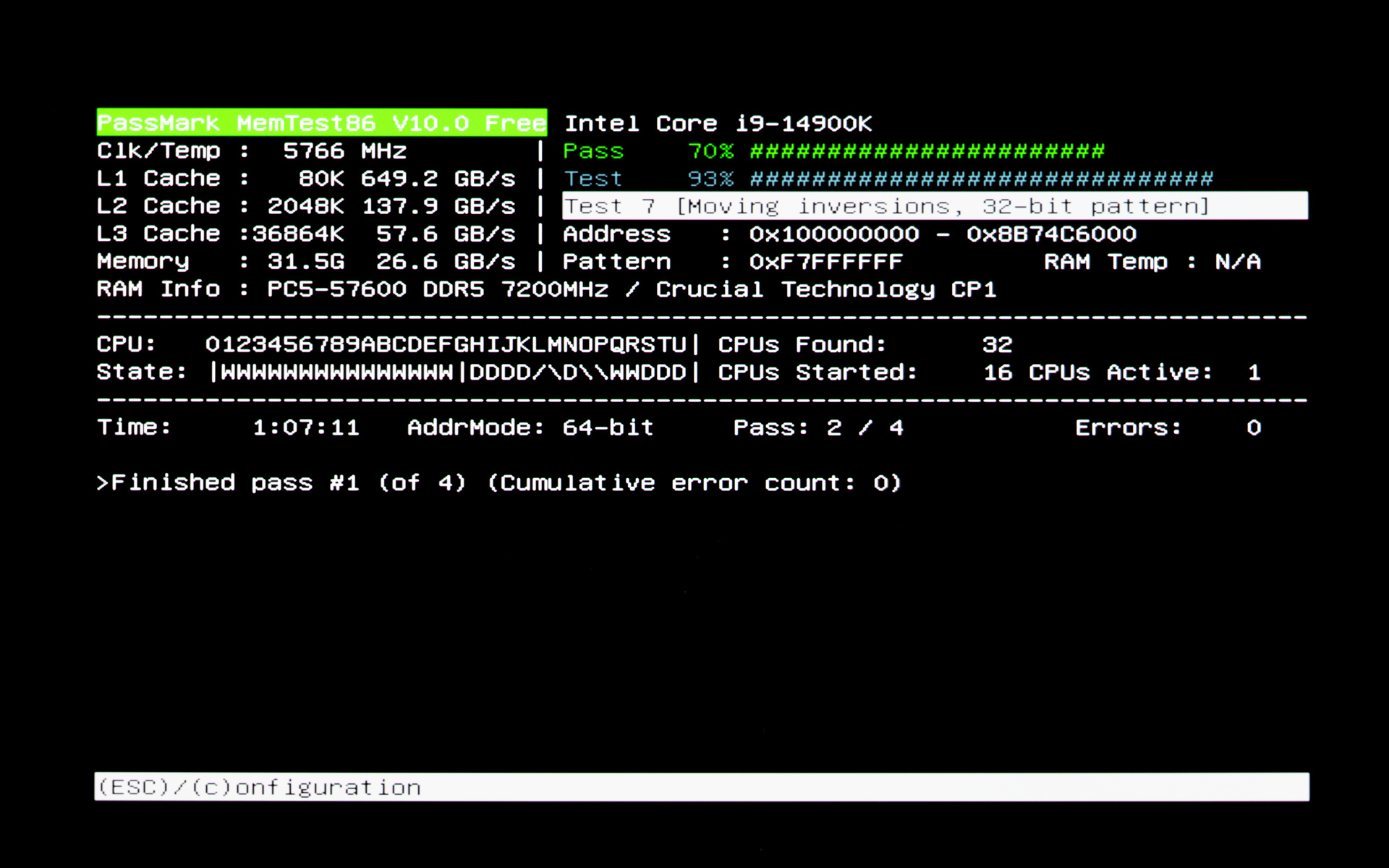This screenshot has width=1389, height=868.
Task: Click the Clk/Temp 5766 MHz reading
Action: pyautogui.click(x=252, y=151)
